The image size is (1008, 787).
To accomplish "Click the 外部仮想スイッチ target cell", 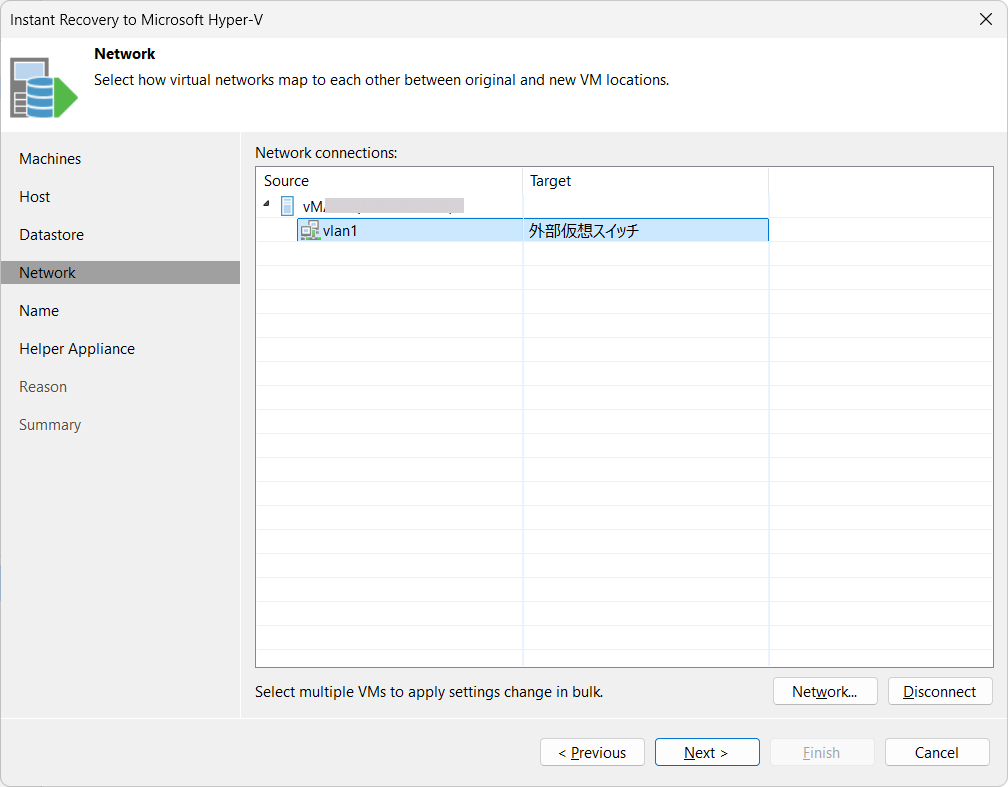I will 645,230.
